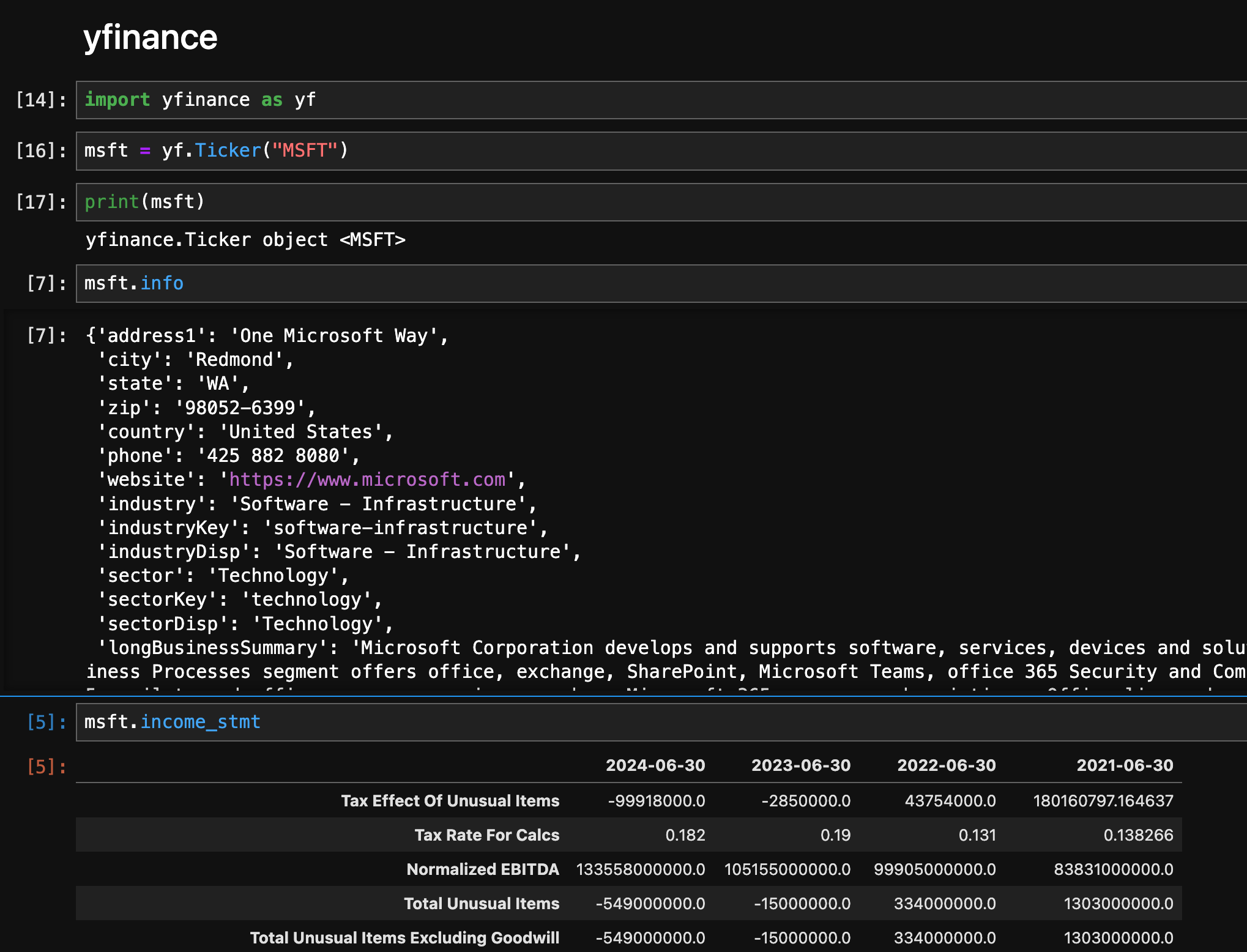The image size is (1247, 952).
Task: Click the 'sectorDisp': 'Technology' line
Action: (245, 624)
